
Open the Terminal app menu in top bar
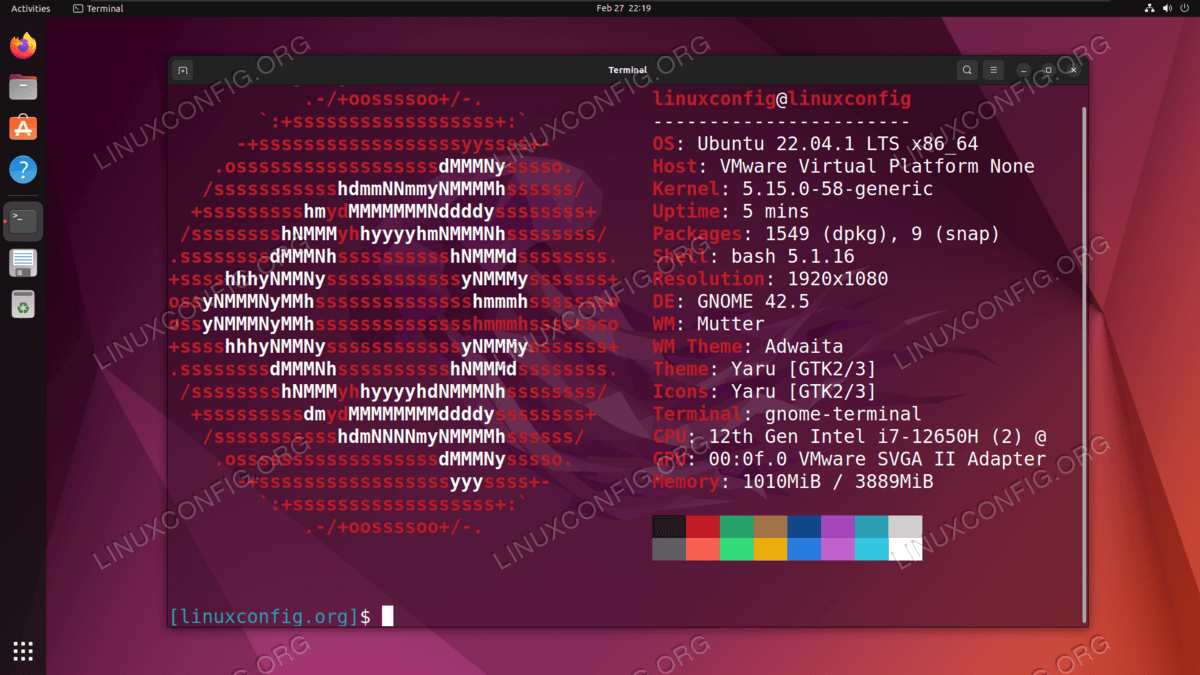pyautogui.click(x=98, y=8)
